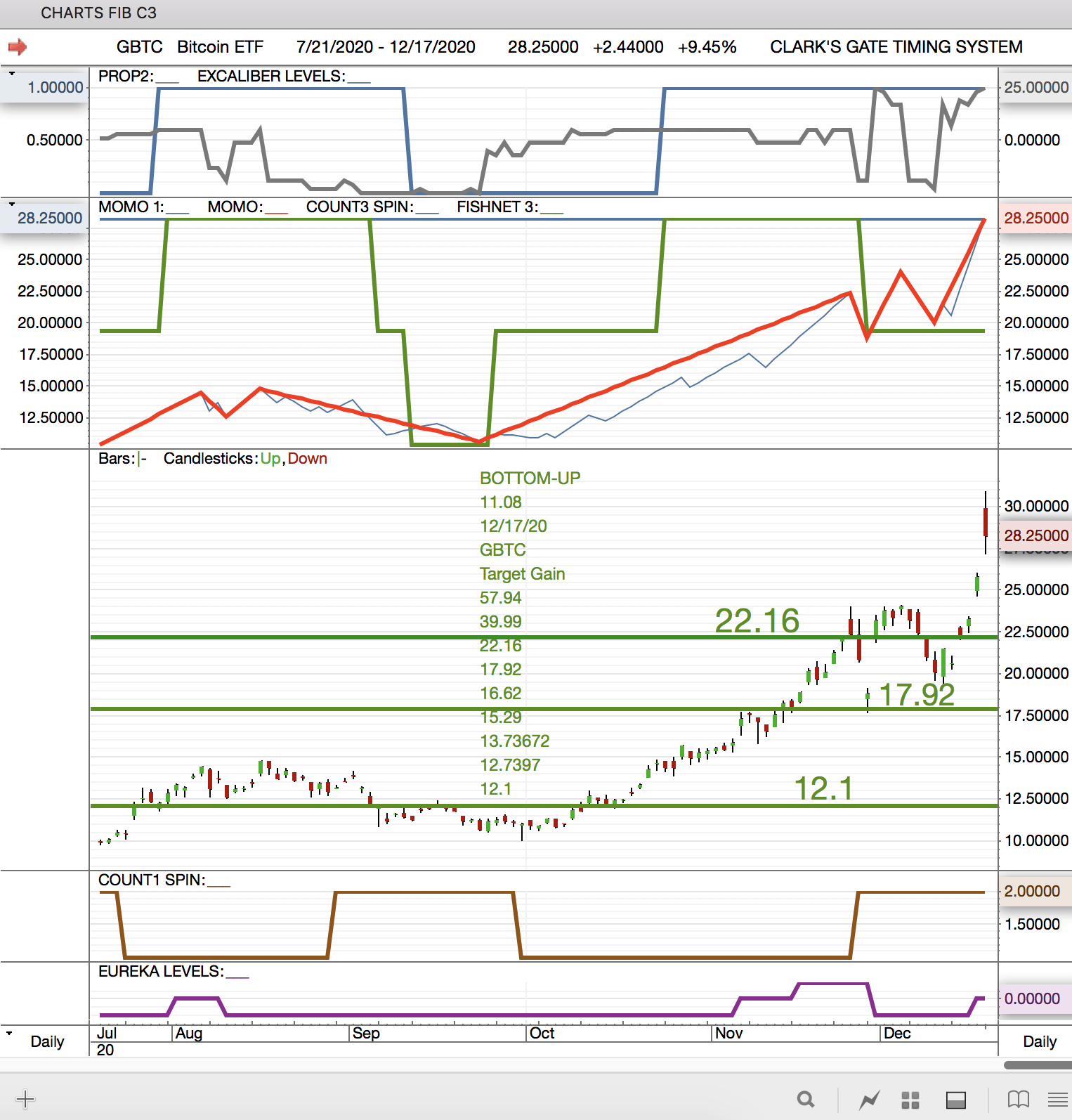Open the book icon in bottom toolbar
This screenshot has width=1072, height=1120.
1018,1099
